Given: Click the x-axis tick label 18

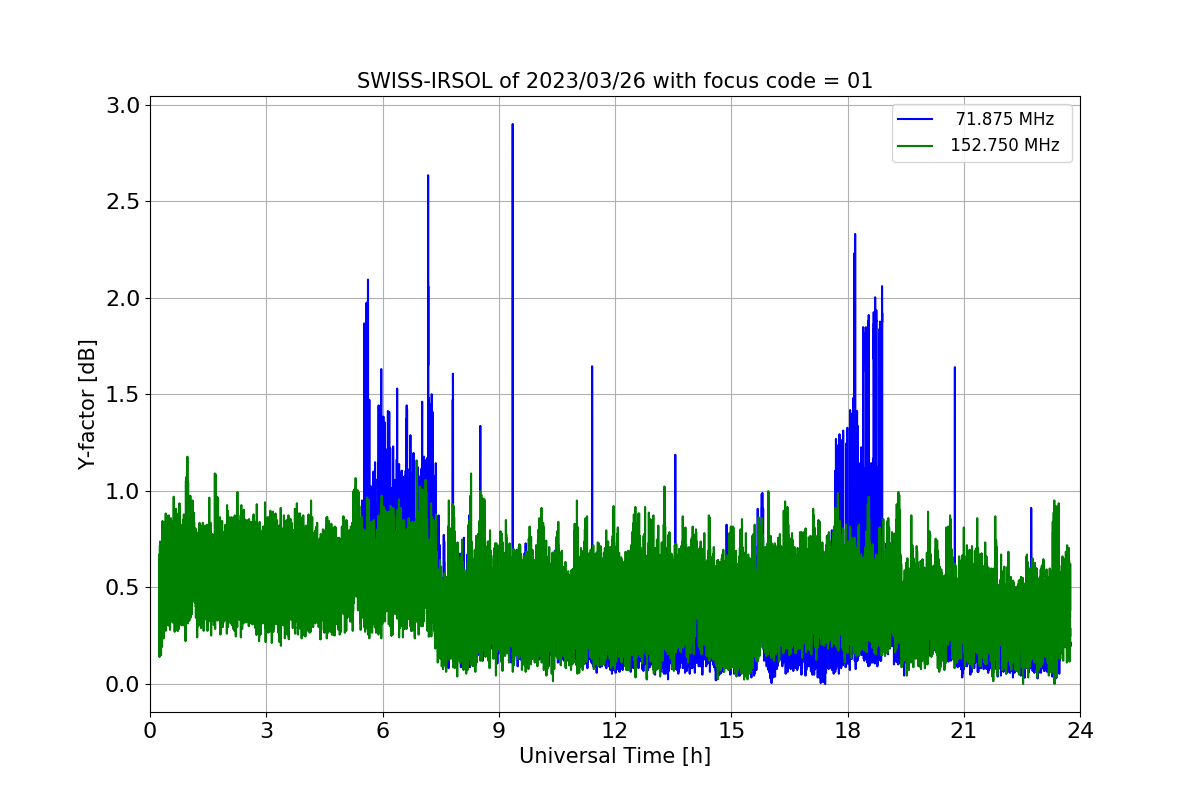Looking at the screenshot, I should (x=848, y=730).
